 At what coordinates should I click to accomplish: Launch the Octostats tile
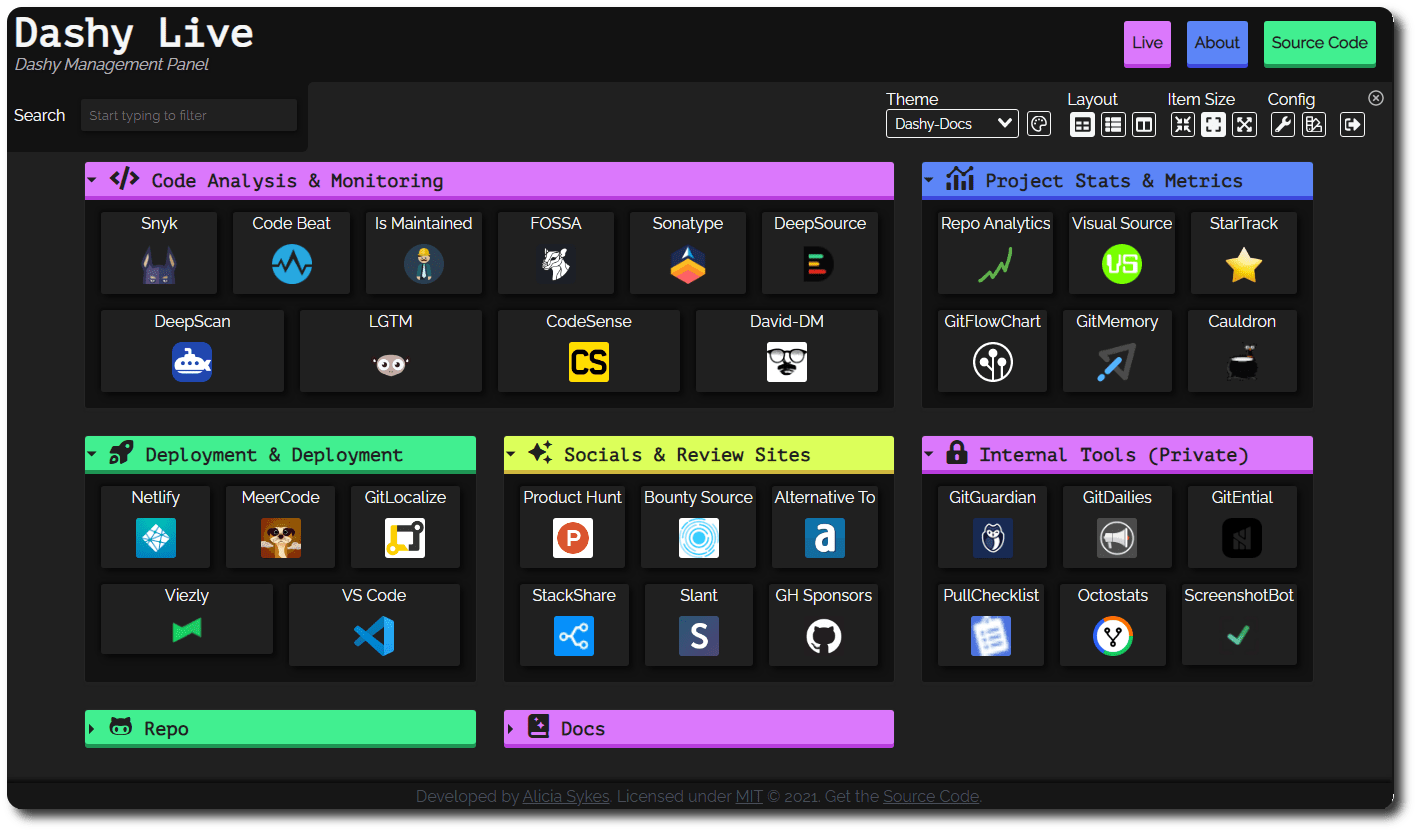[1113, 624]
